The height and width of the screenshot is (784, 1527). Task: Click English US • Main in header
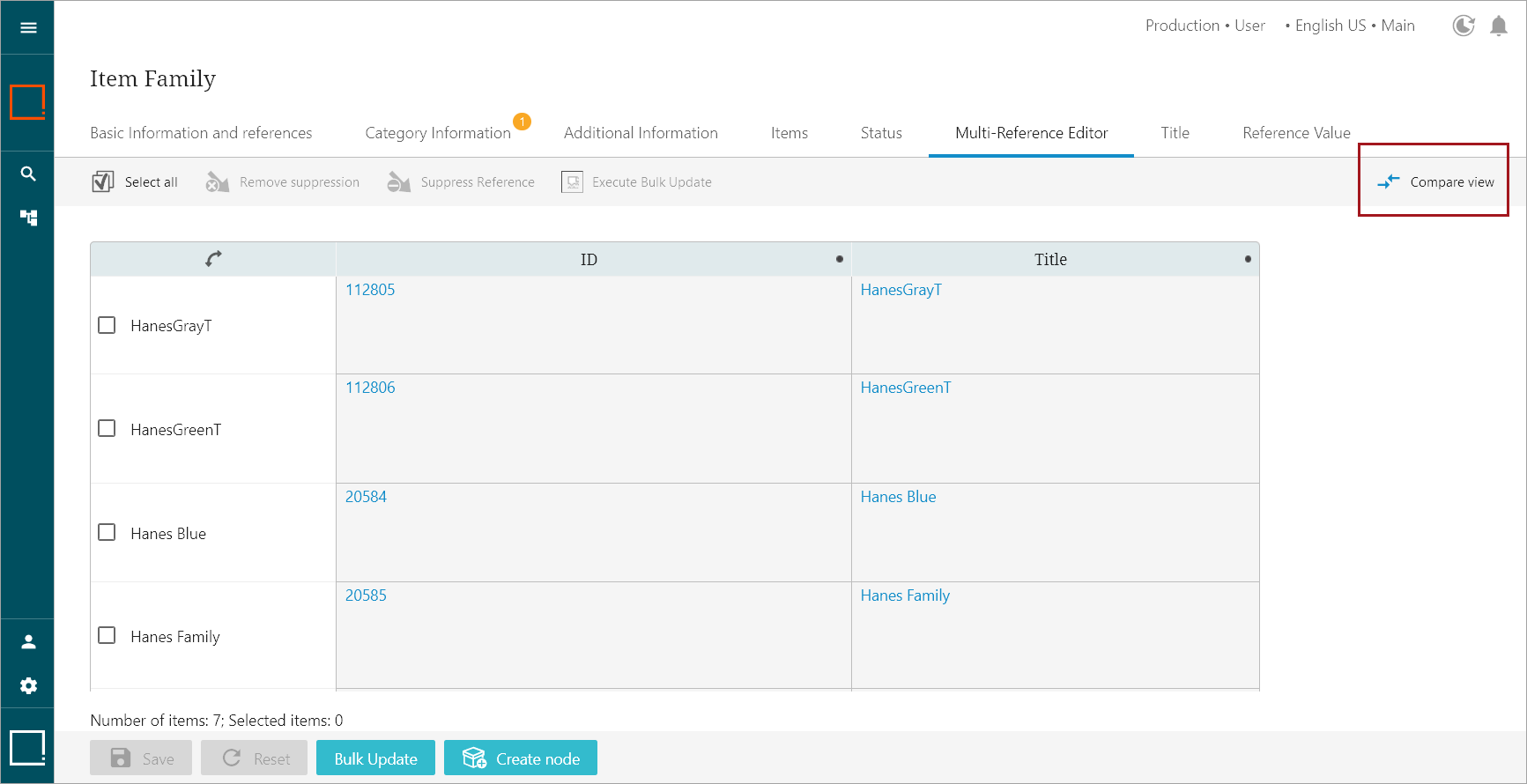click(1354, 26)
